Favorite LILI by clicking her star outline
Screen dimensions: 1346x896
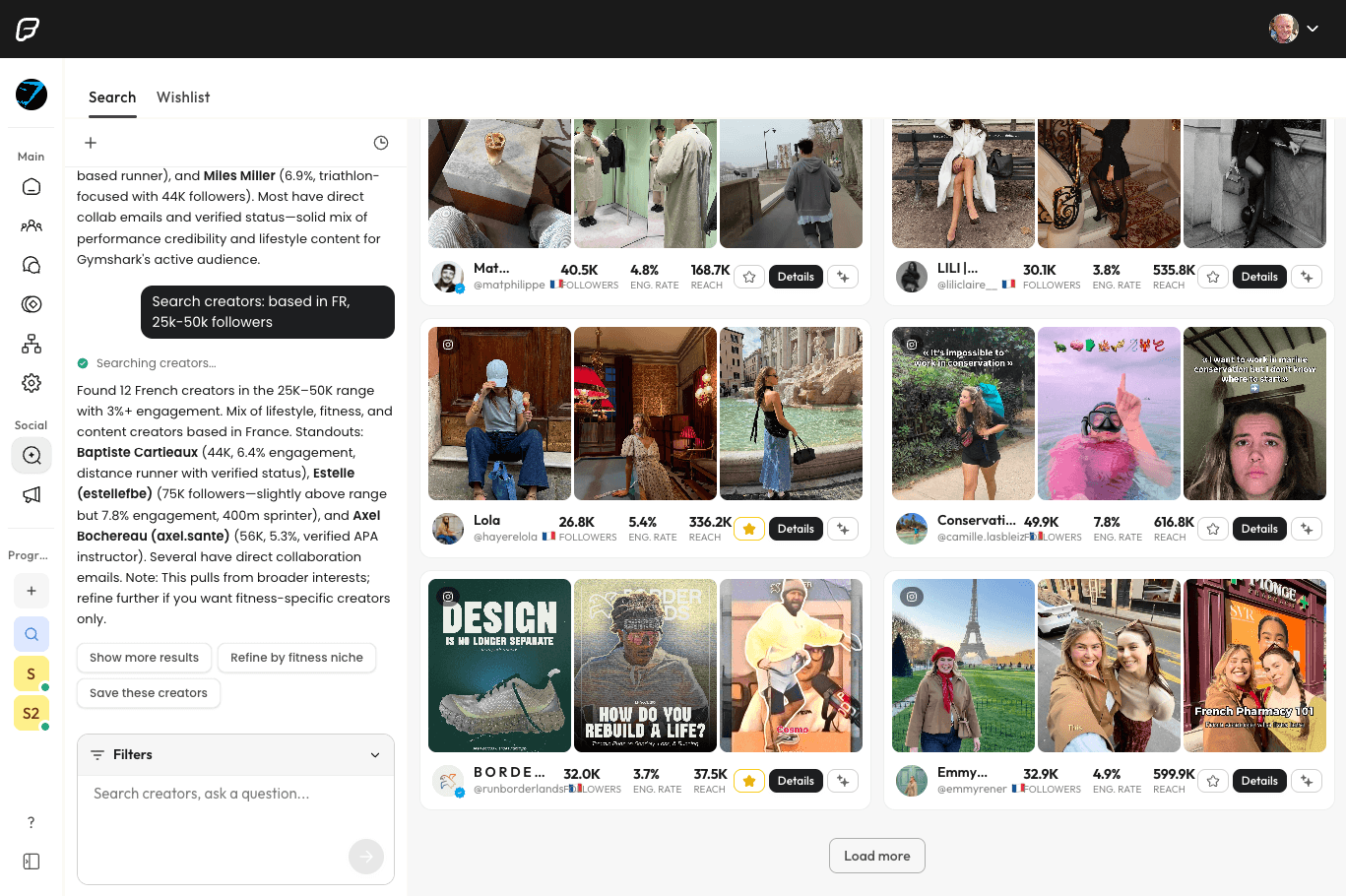tap(1212, 277)
